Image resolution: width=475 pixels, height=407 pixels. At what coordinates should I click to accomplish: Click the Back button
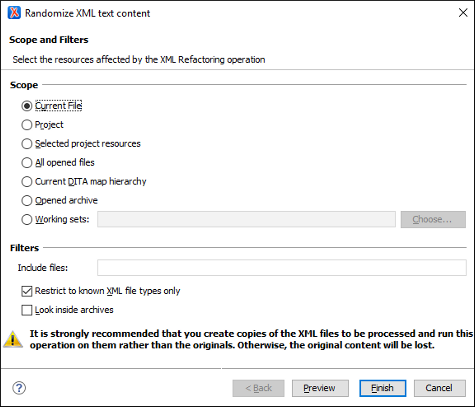click(258, 388)
